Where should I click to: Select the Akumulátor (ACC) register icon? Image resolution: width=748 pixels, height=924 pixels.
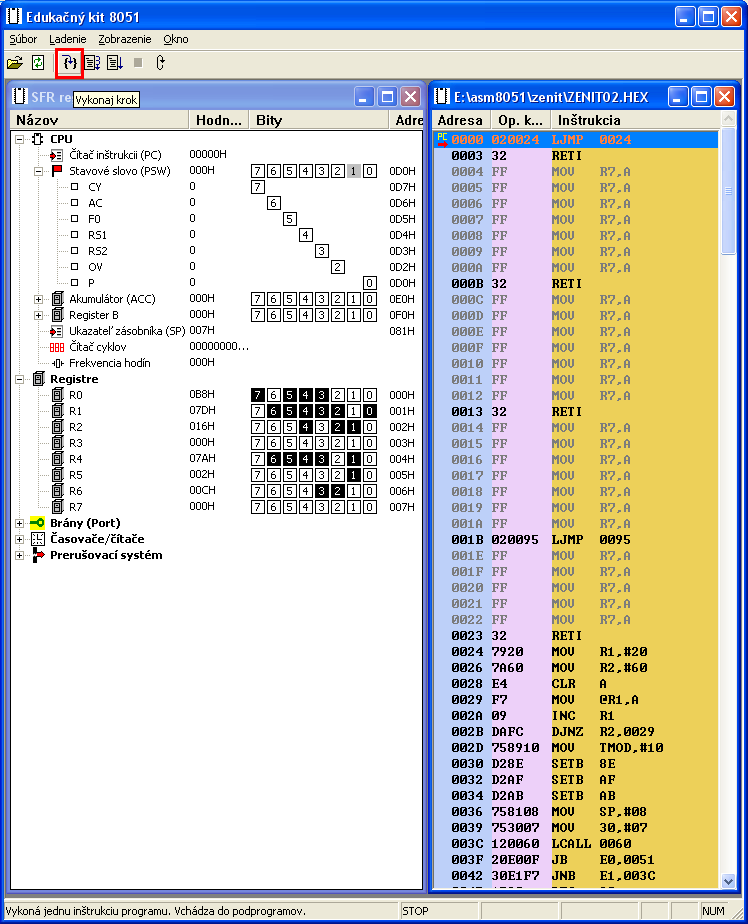[57, 299]
